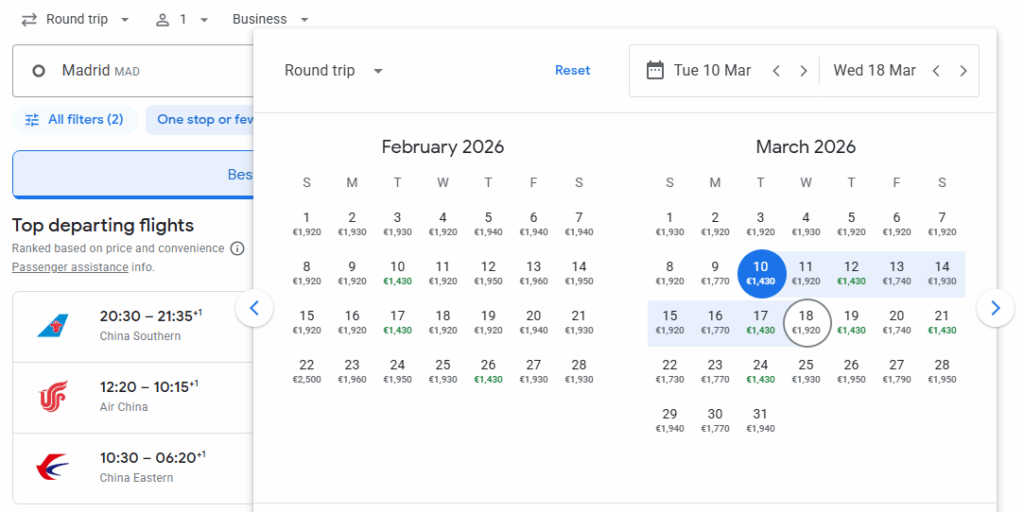Show previous months in calendar
The image size is (1024, 512).
coord(255,308)
